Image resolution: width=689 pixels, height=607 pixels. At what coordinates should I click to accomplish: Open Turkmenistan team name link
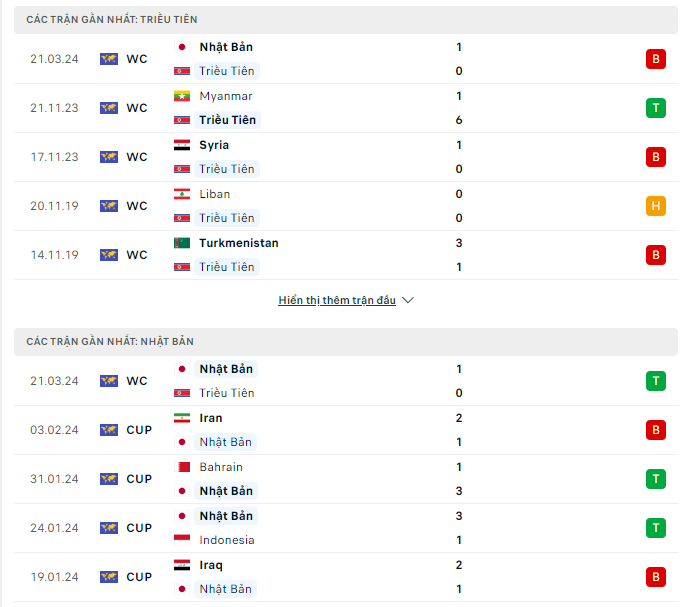click(x=239, y=243)
